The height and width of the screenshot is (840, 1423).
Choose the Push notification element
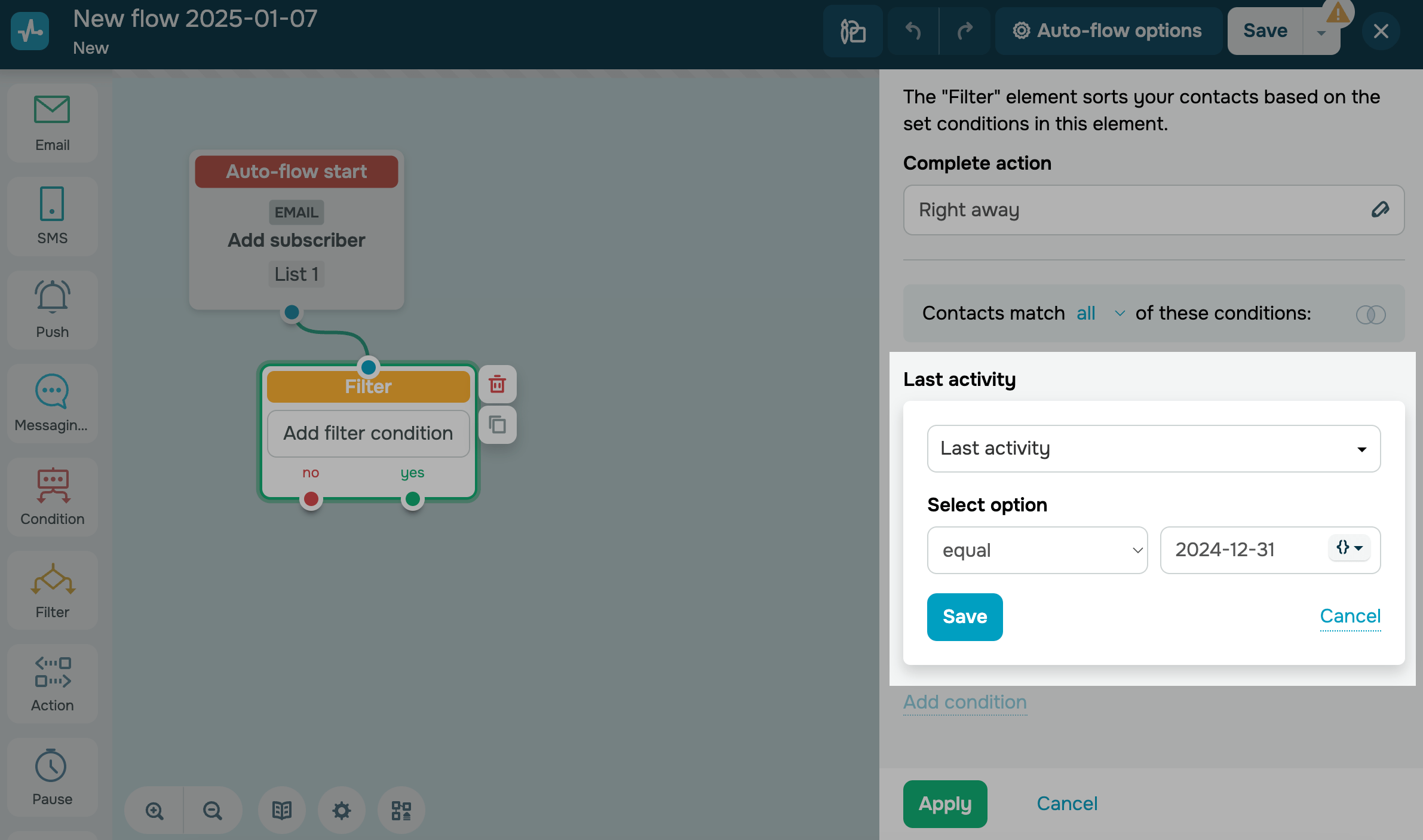[x=52, y=309]
